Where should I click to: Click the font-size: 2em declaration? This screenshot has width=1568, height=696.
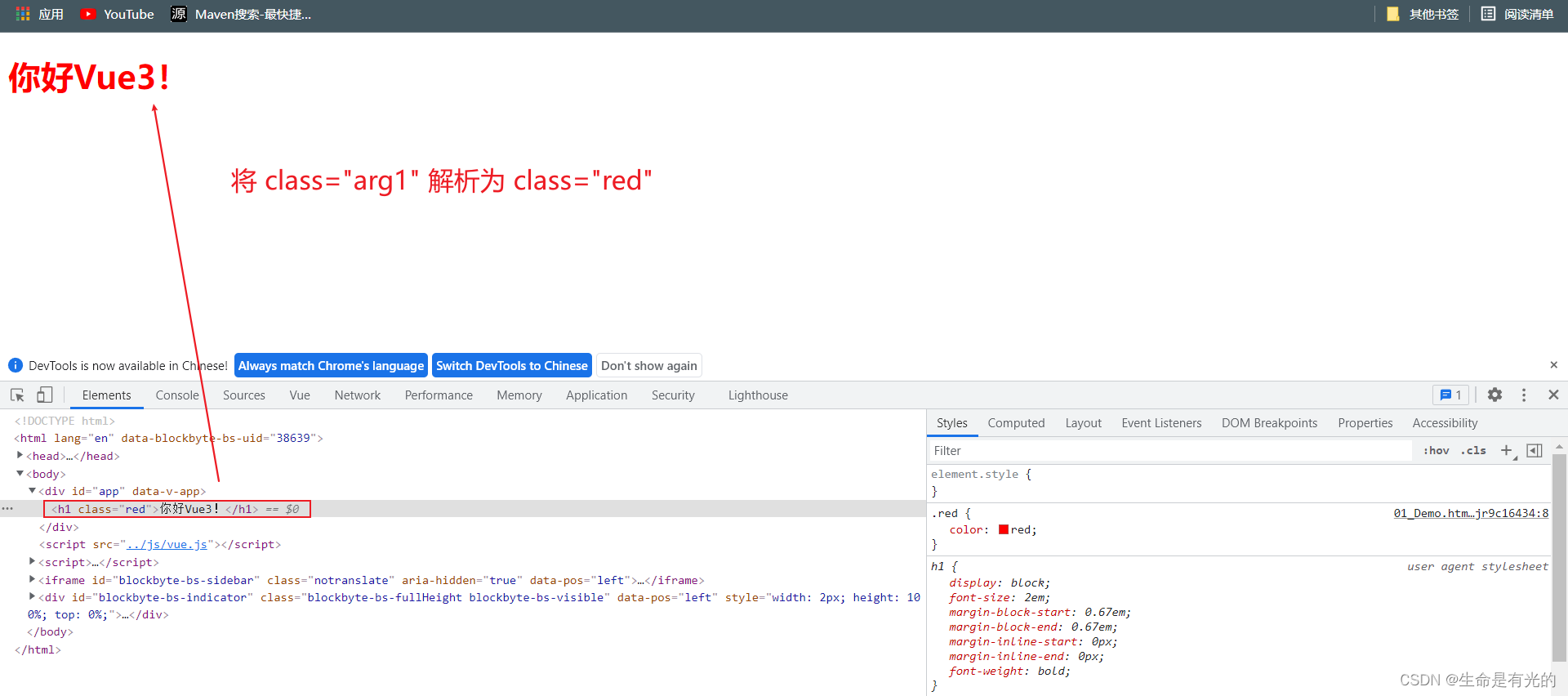(x=1000, y=597)
